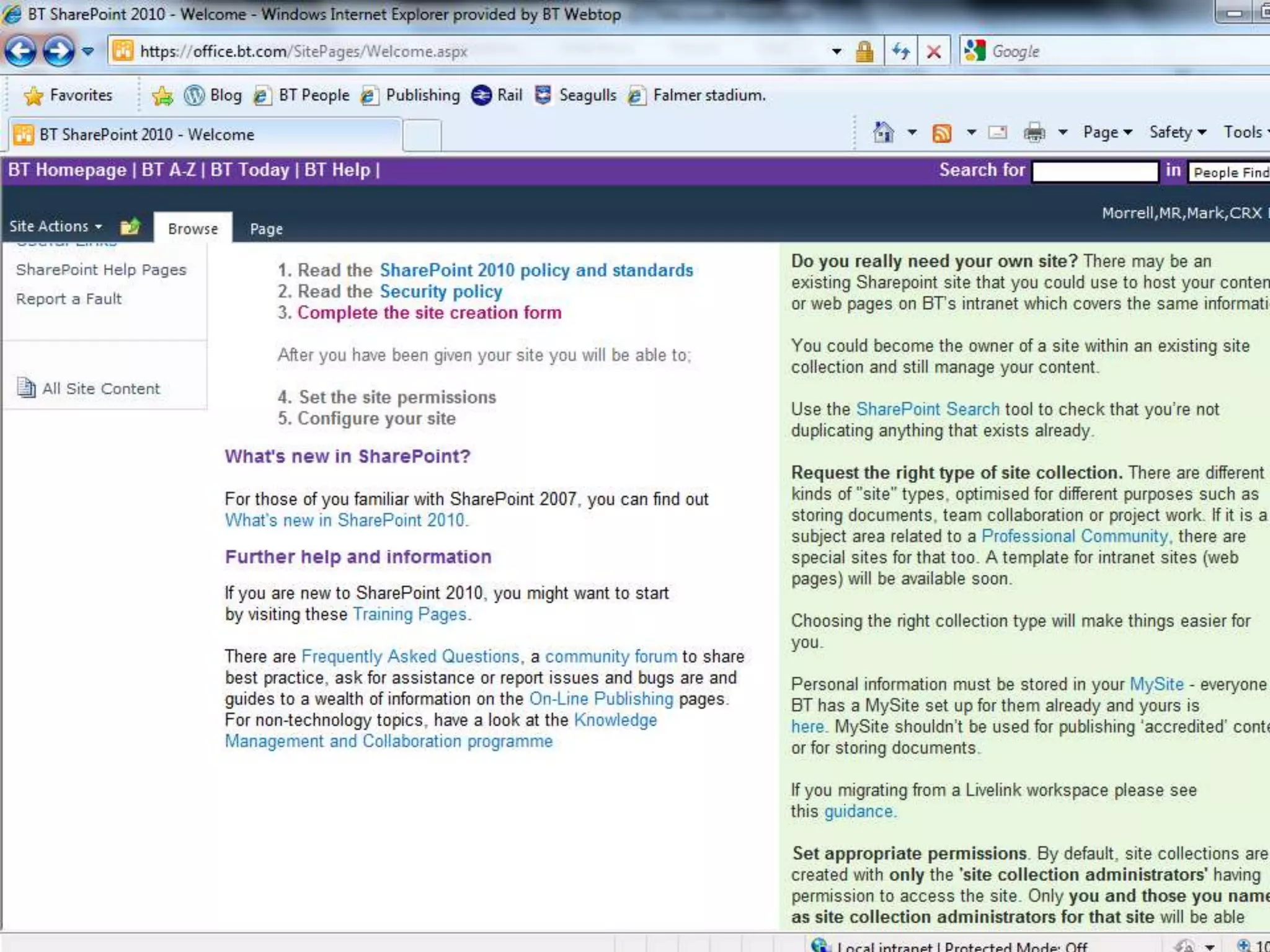Open Knowledge Management and Collaboration programme link
Screen dimensions: 1270x952
[x=441, y=731]
